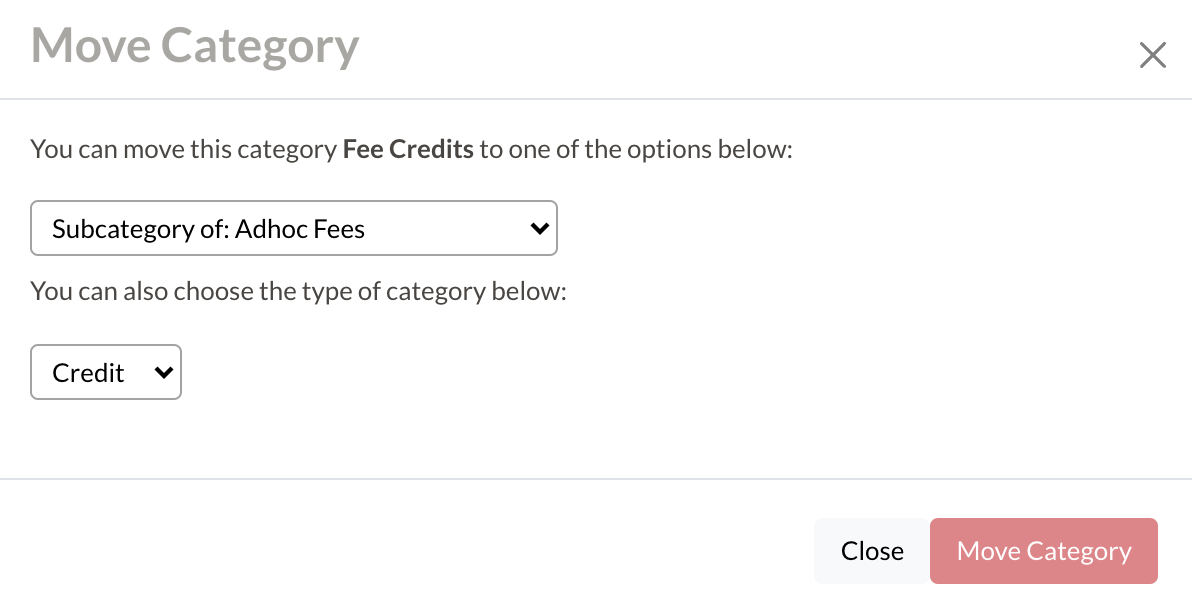Open the category type dropdown showing Credit

(105, 371)
